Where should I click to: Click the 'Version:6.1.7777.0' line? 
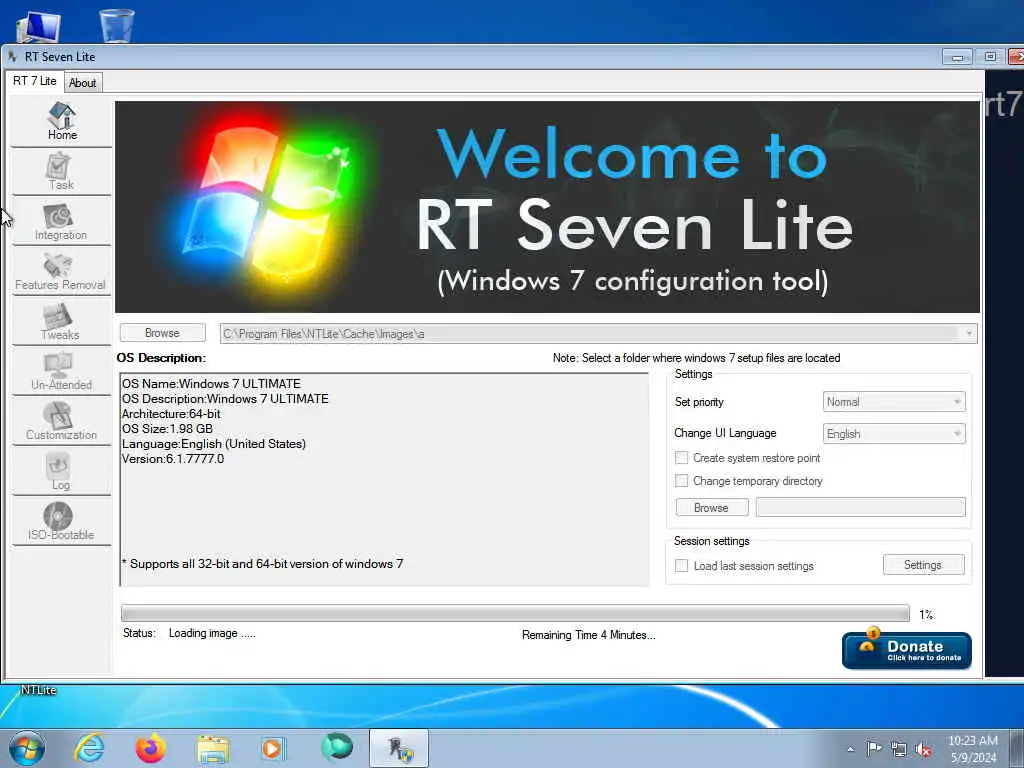(x=173, y=459)
